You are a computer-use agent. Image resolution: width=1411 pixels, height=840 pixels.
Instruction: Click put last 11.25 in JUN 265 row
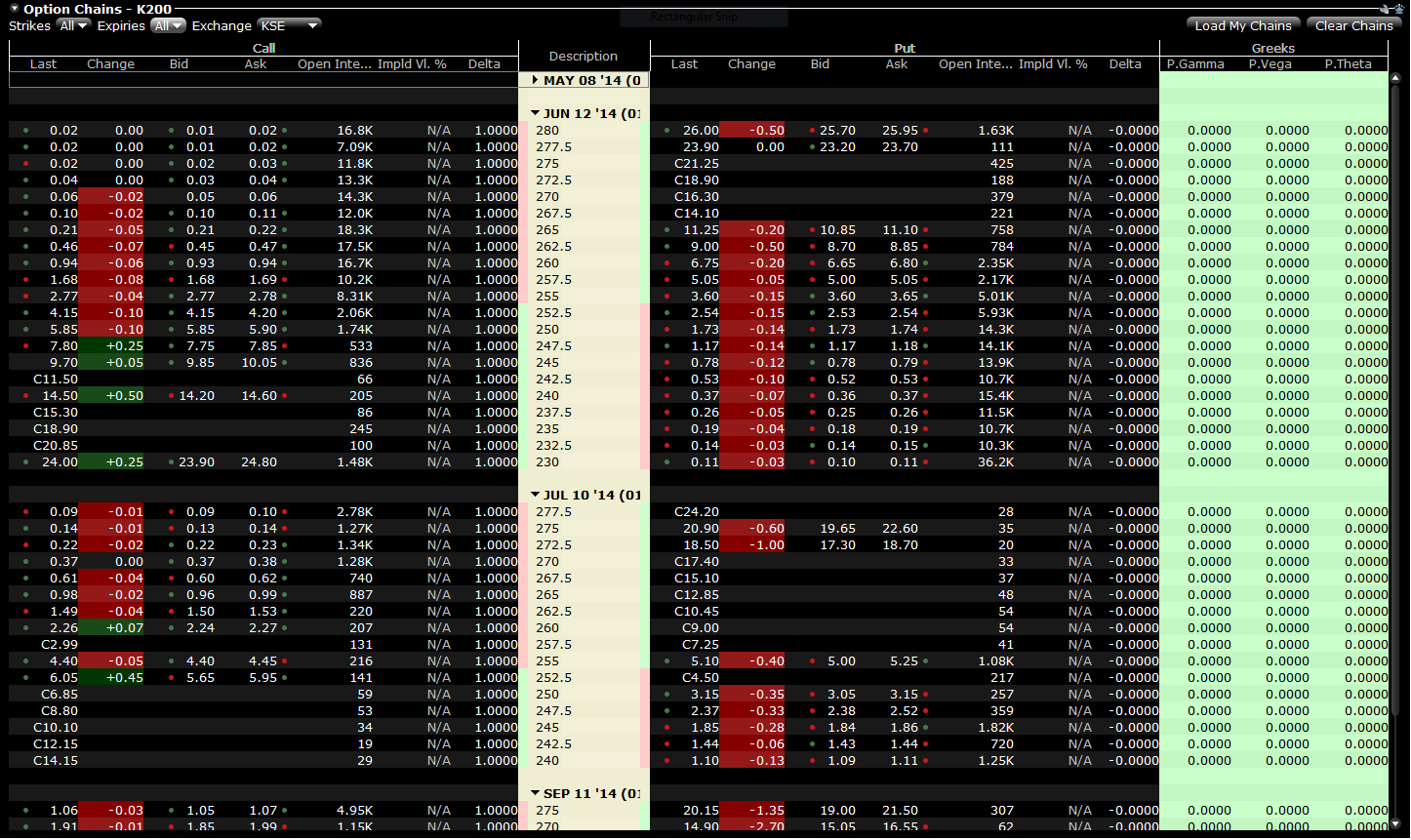click(x=701, y=230)
